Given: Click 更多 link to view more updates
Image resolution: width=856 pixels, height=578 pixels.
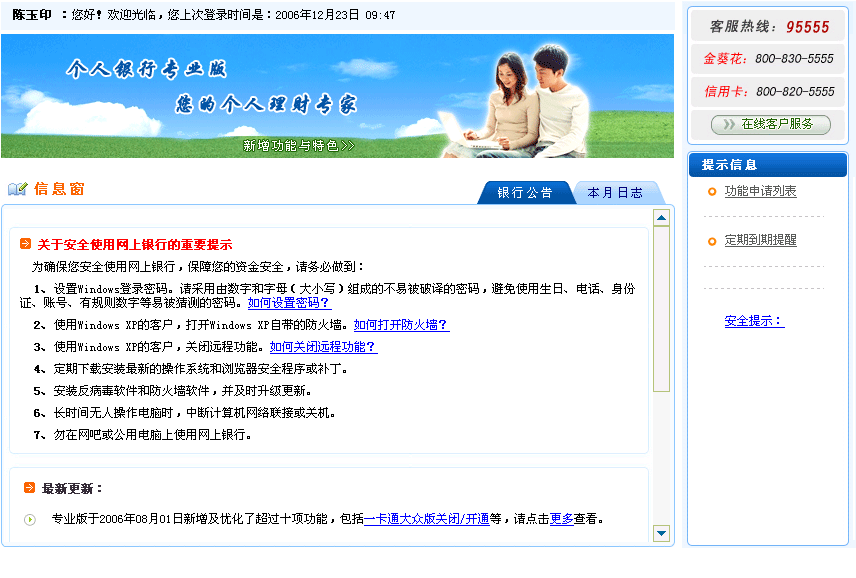Looking at the screenshot, I should click(561, 519).
